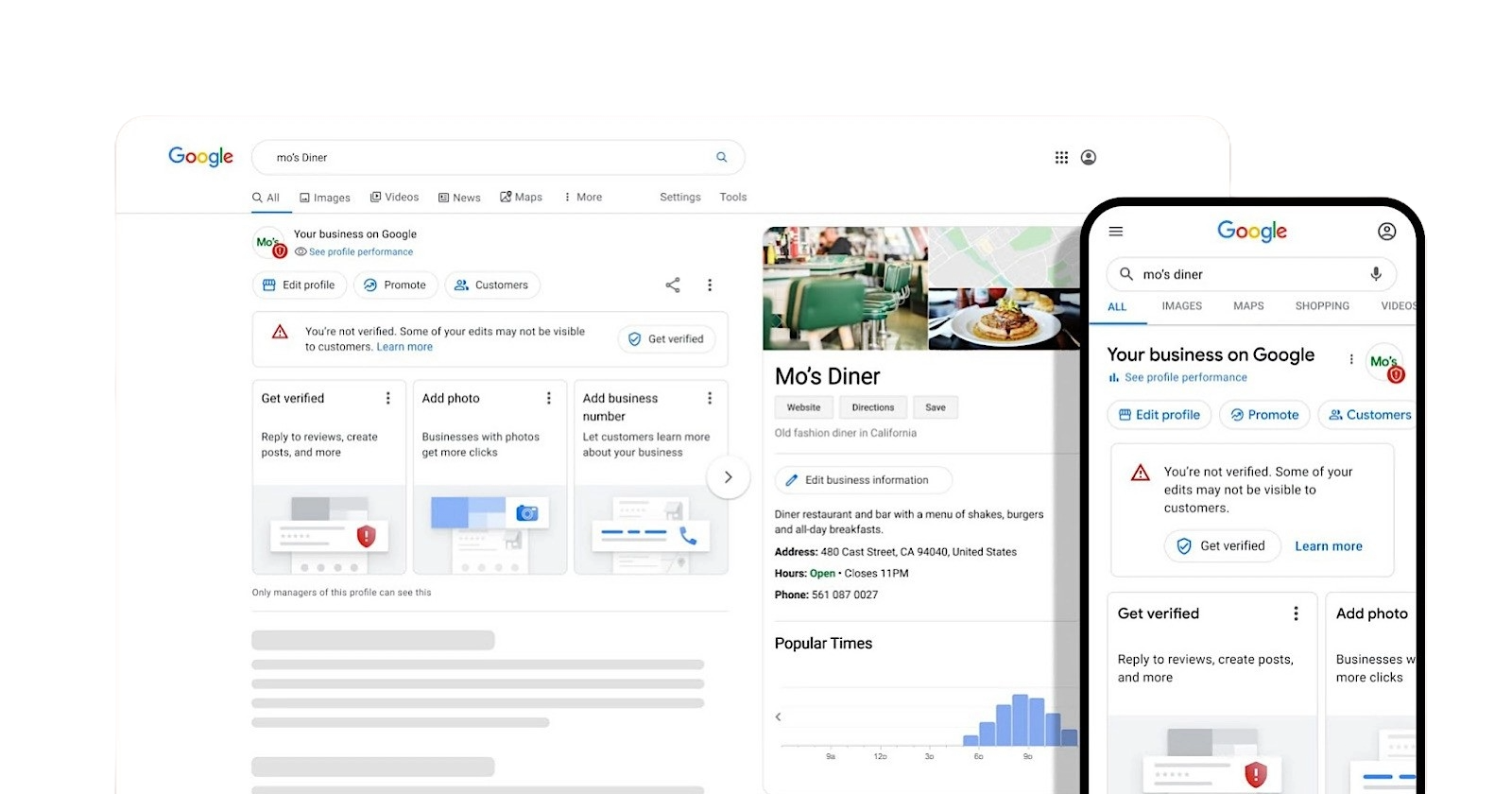Open desktop business profile overflow menu
The image size is (1512, 794).
click(x=710, y=285)
